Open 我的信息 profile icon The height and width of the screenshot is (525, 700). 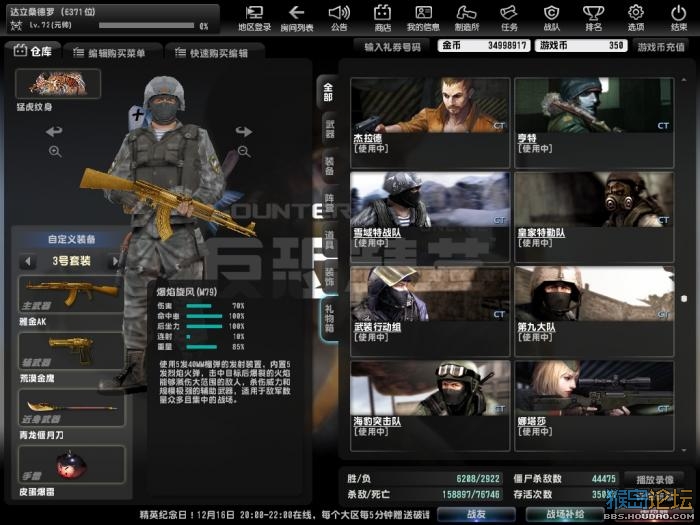click(x=423, y=18)
